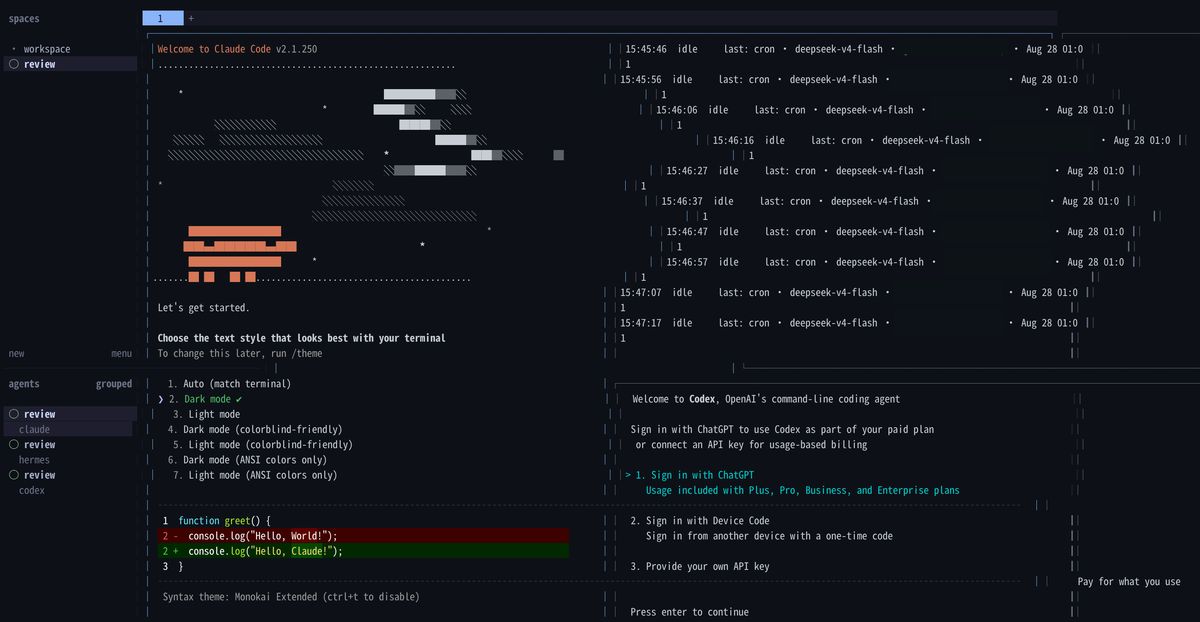Click the log row timestamped 15:47:07

pyautogui.click(x=849, y=293)
